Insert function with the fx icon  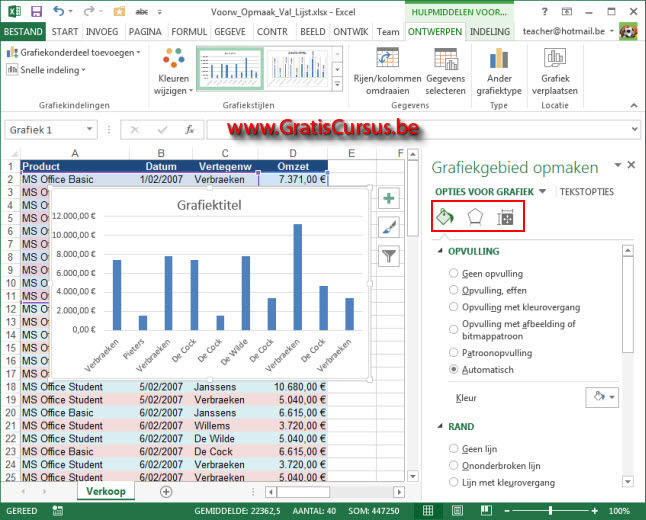190,130
